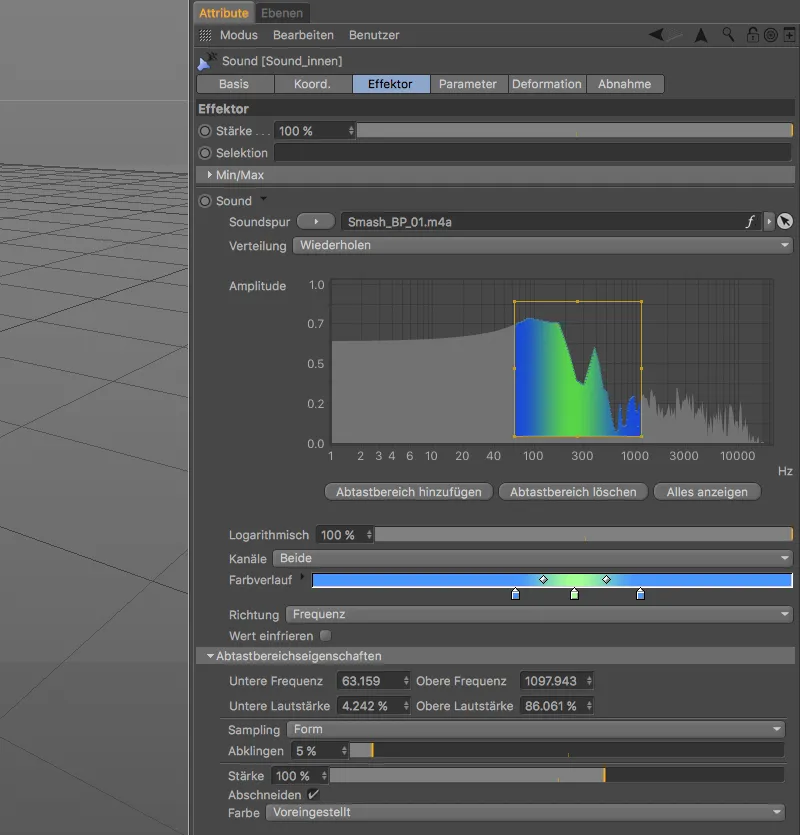Viewport: 800px width, 835px height.
Task: Click the Untere Lautstärke value field
Action: point(373,706)
